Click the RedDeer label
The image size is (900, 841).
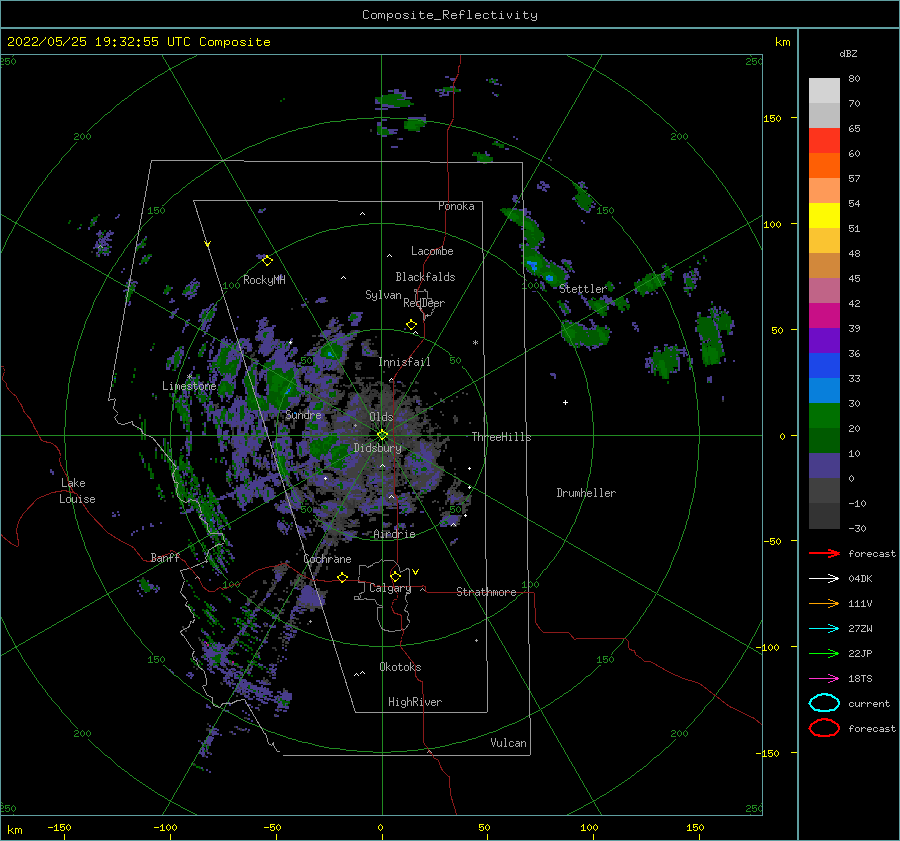click(x=424, y=303)
